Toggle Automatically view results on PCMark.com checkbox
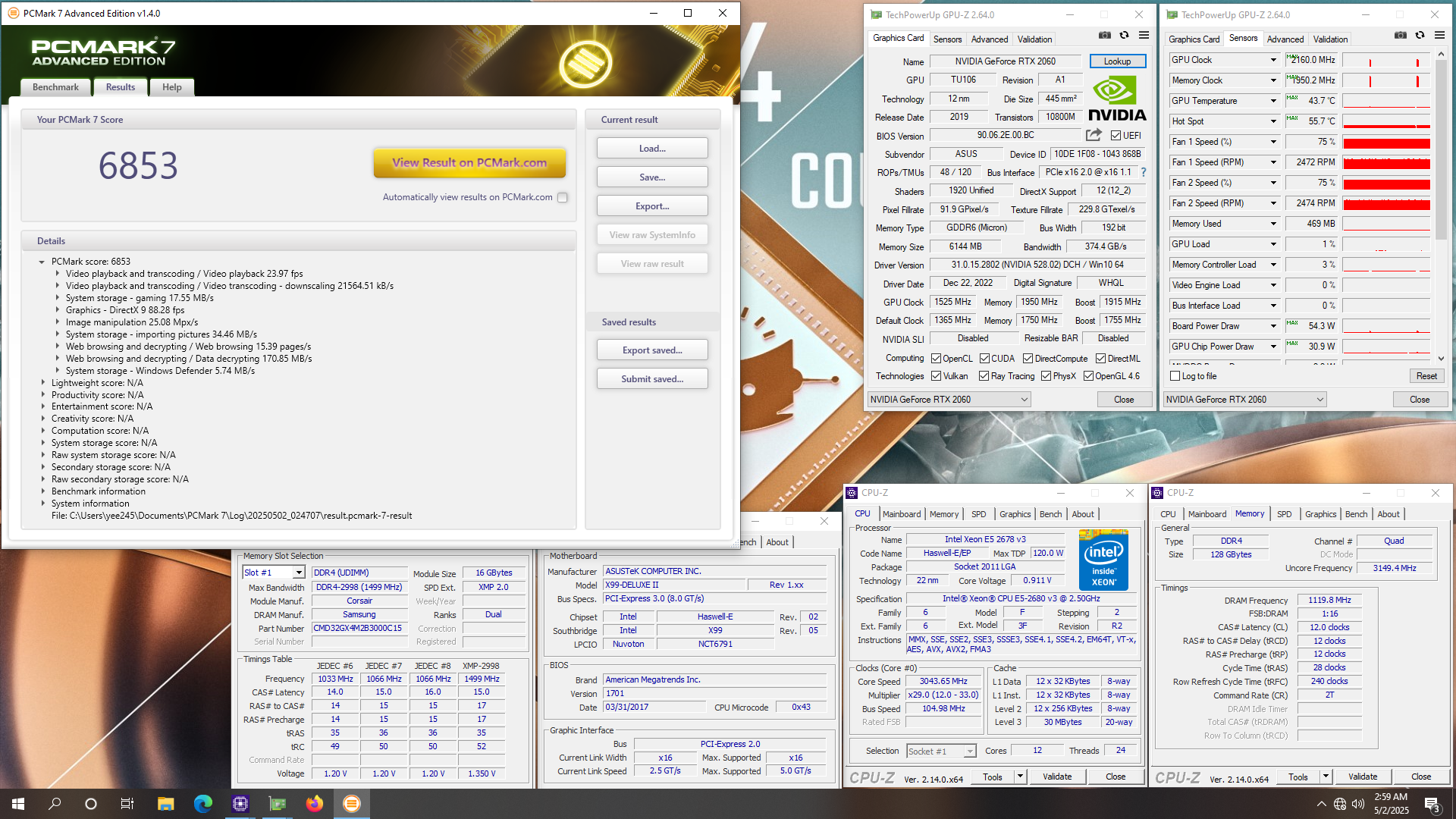The image size is (1456, 819). pos(563,197)
